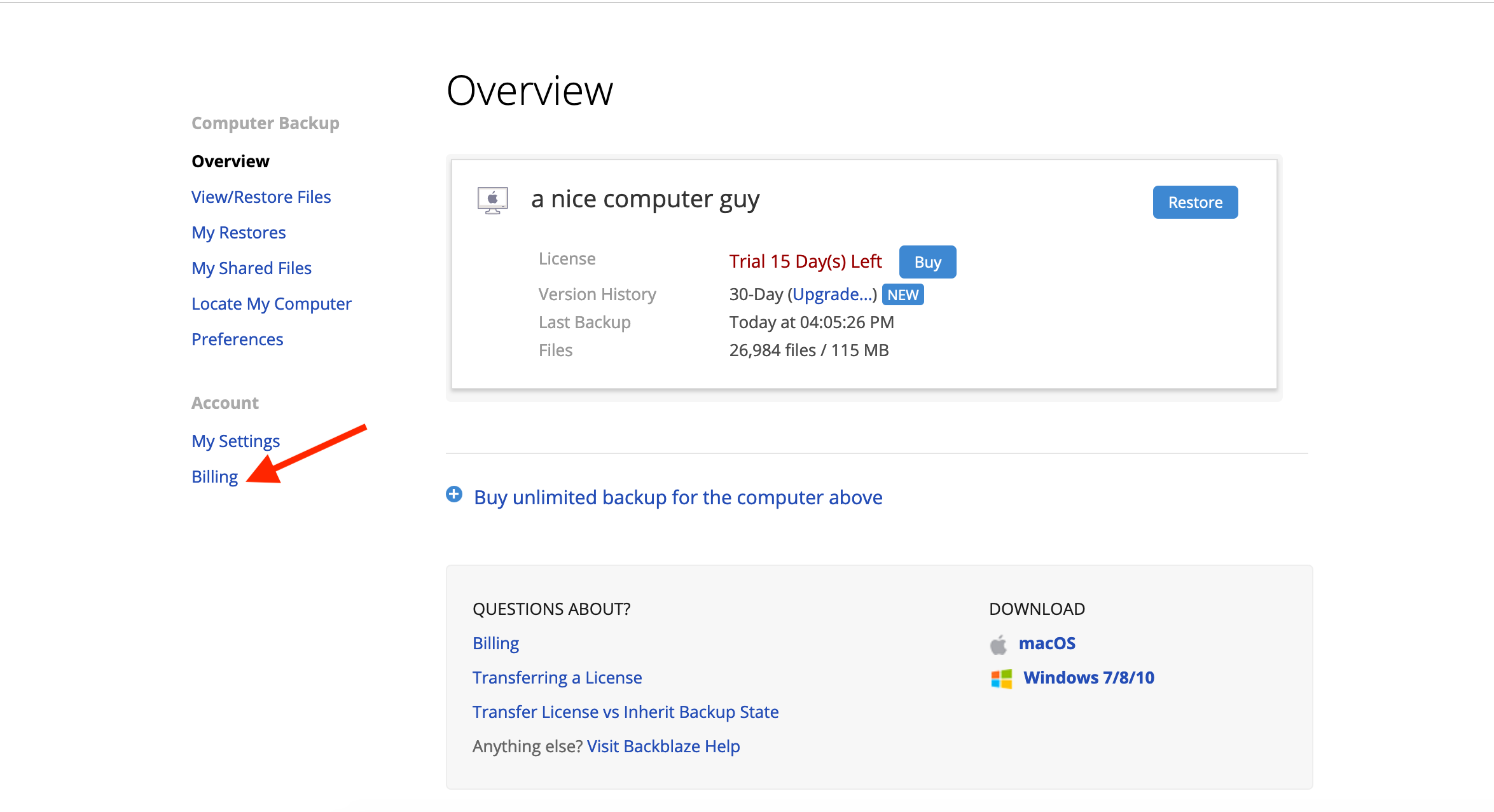
Task: Click the Files label in the computer card
Action: coord(555,350)
